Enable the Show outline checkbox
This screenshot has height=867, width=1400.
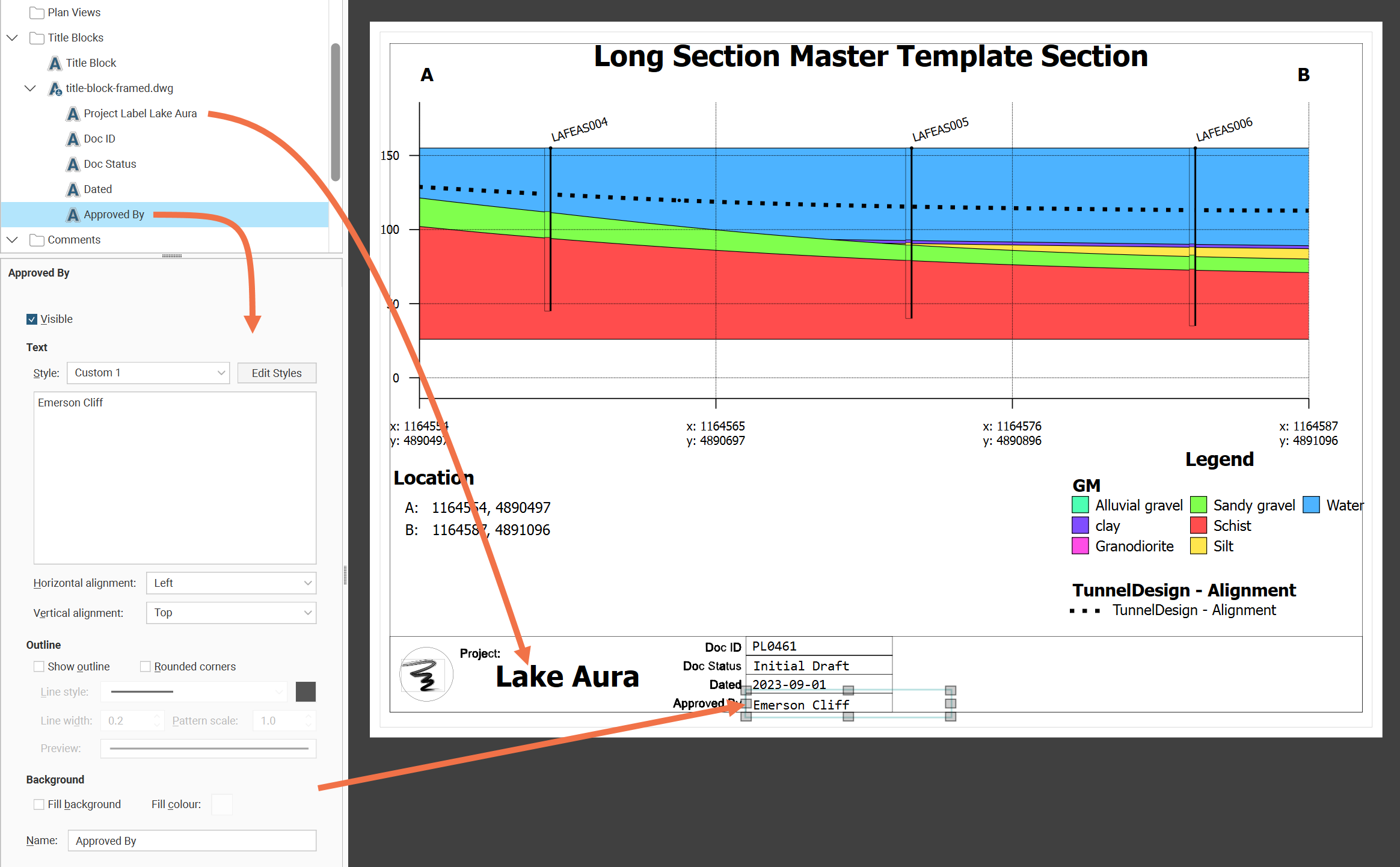(39, 666)
